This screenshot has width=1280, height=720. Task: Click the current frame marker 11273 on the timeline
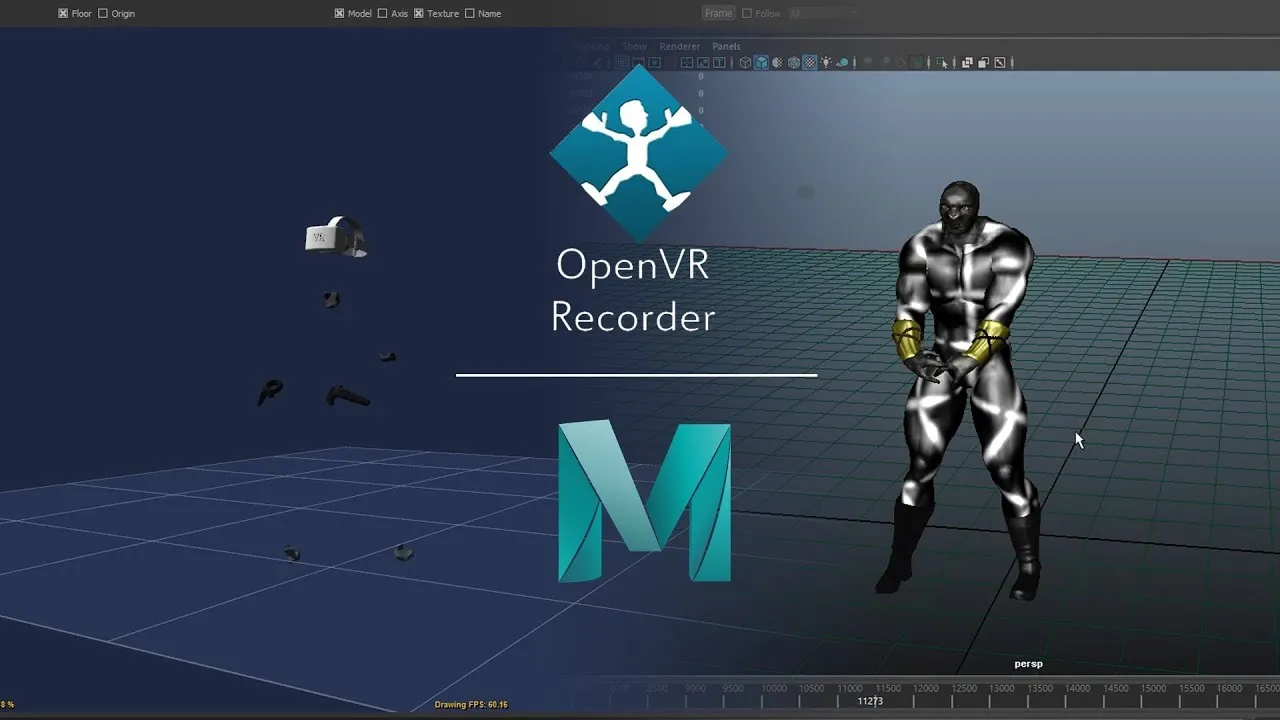click(870, 701)
